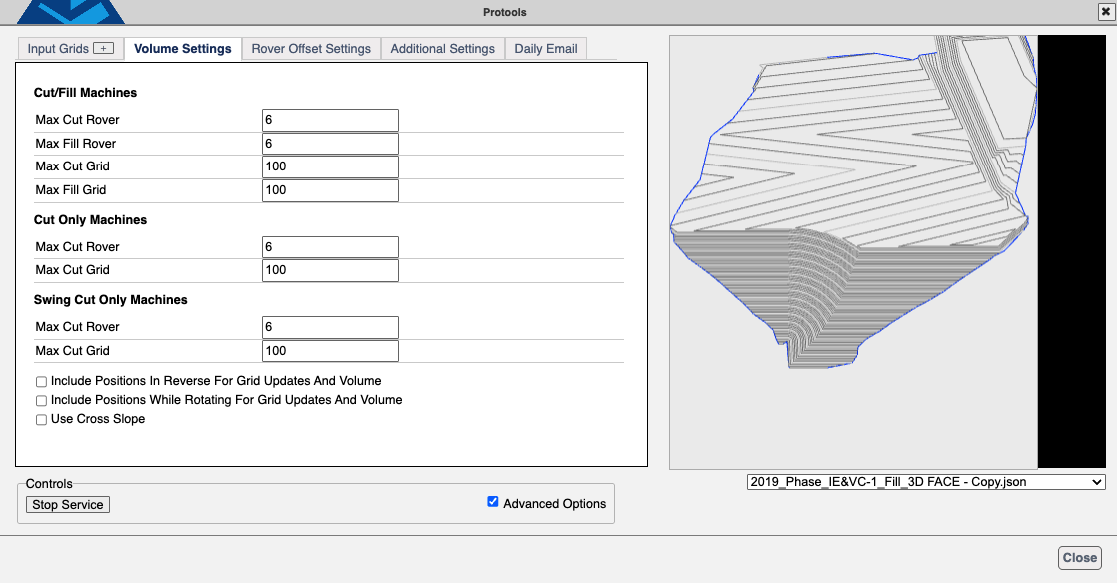Viewport: 1117px width, 583px height.
Task: Click the Swing Cut Only Machines heading
Action: 110,299
